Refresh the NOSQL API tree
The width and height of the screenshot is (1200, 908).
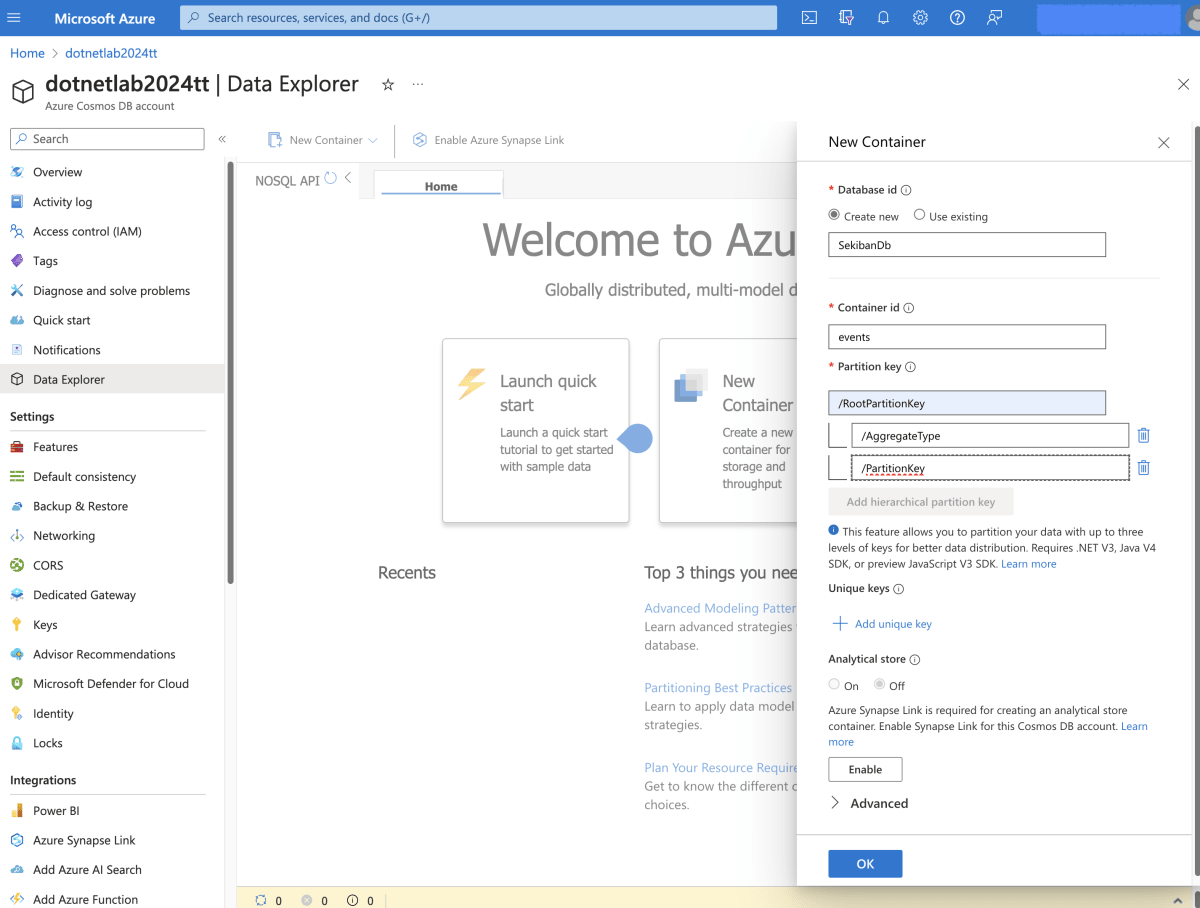[x=330, y=178]
